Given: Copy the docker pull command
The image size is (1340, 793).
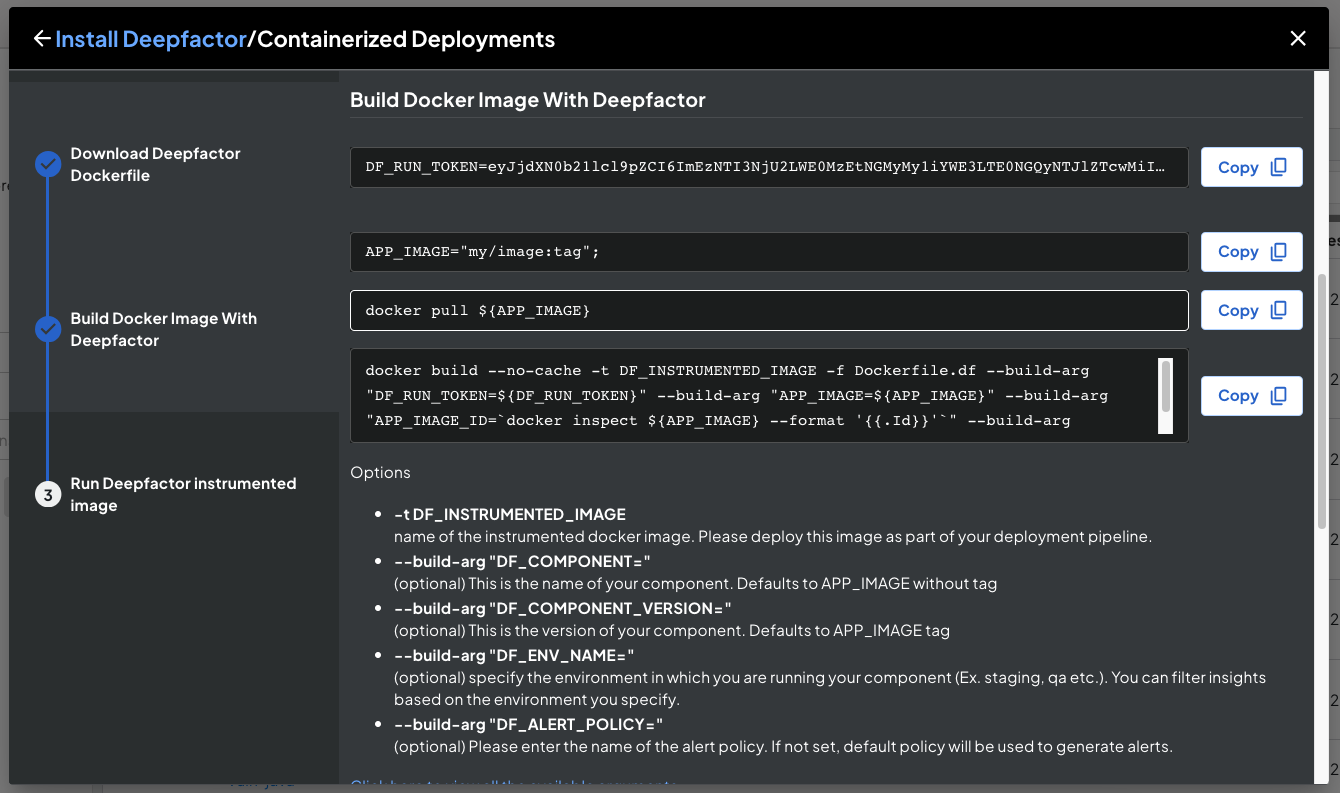Looking at the screenshot, I should 1251,310.
